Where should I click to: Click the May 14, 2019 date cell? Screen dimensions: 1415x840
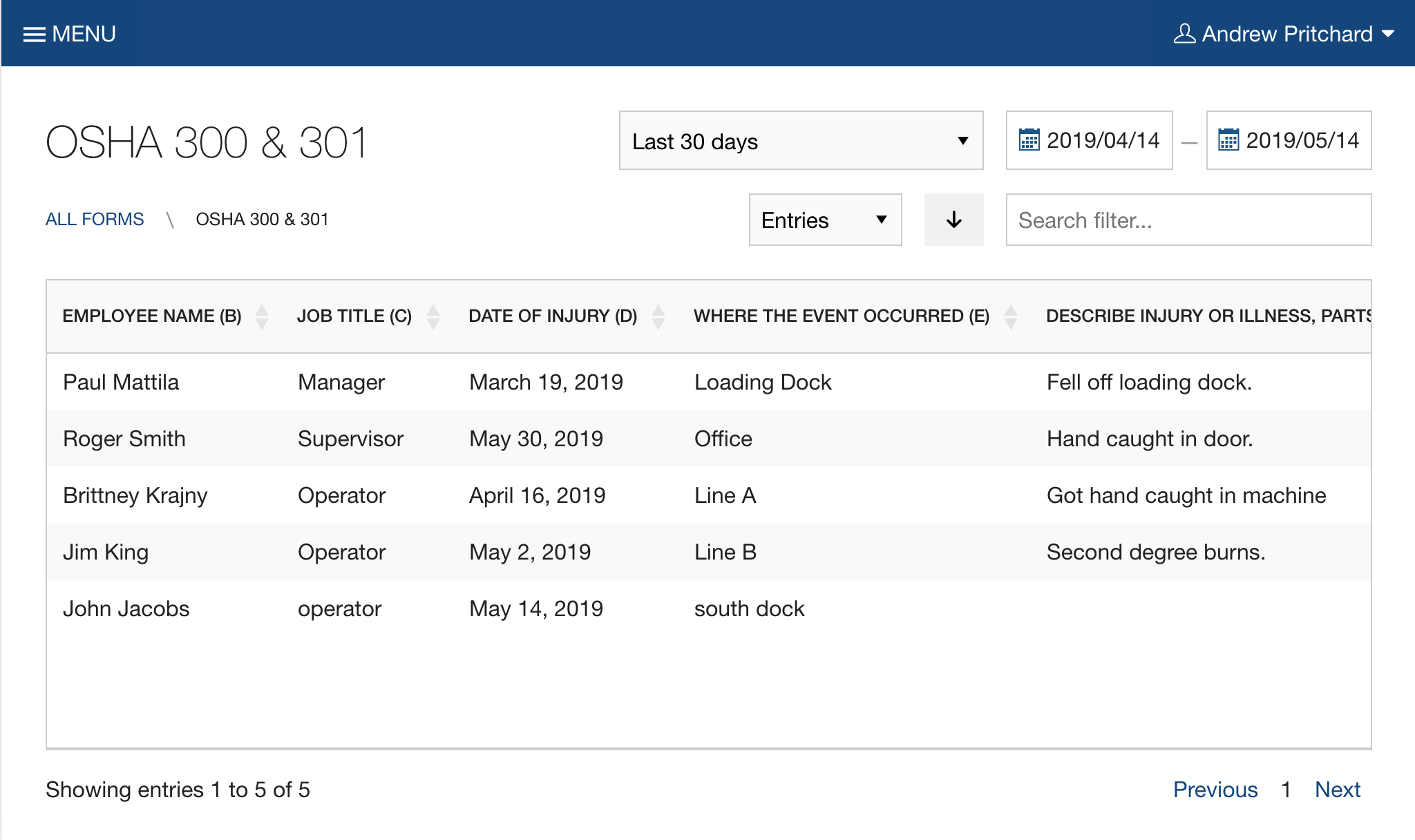tap(536, 609)
